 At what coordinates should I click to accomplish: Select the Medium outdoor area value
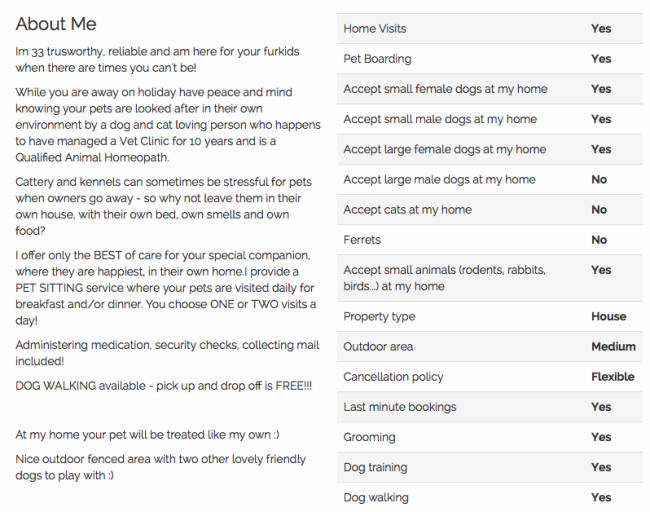coord(613,347)
